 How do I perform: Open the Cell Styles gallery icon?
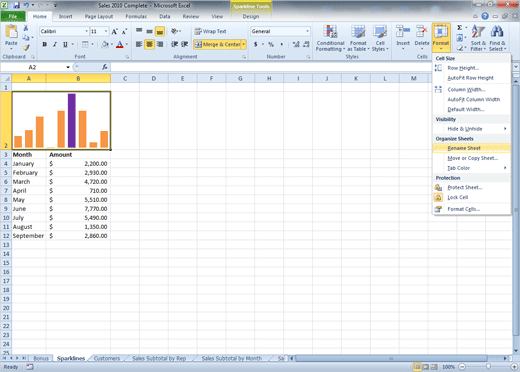point(380,32)
